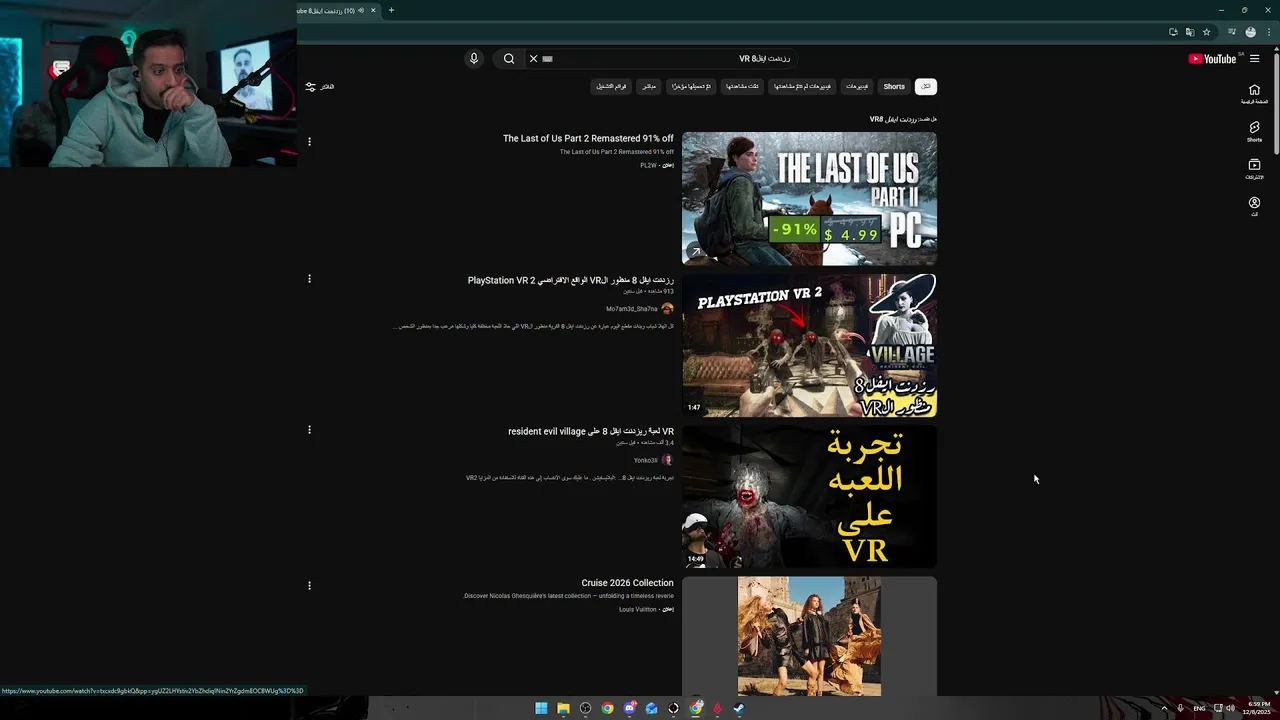Open the PlayStation VR 2 video title
1280x720 pixels.
[571, 281]
